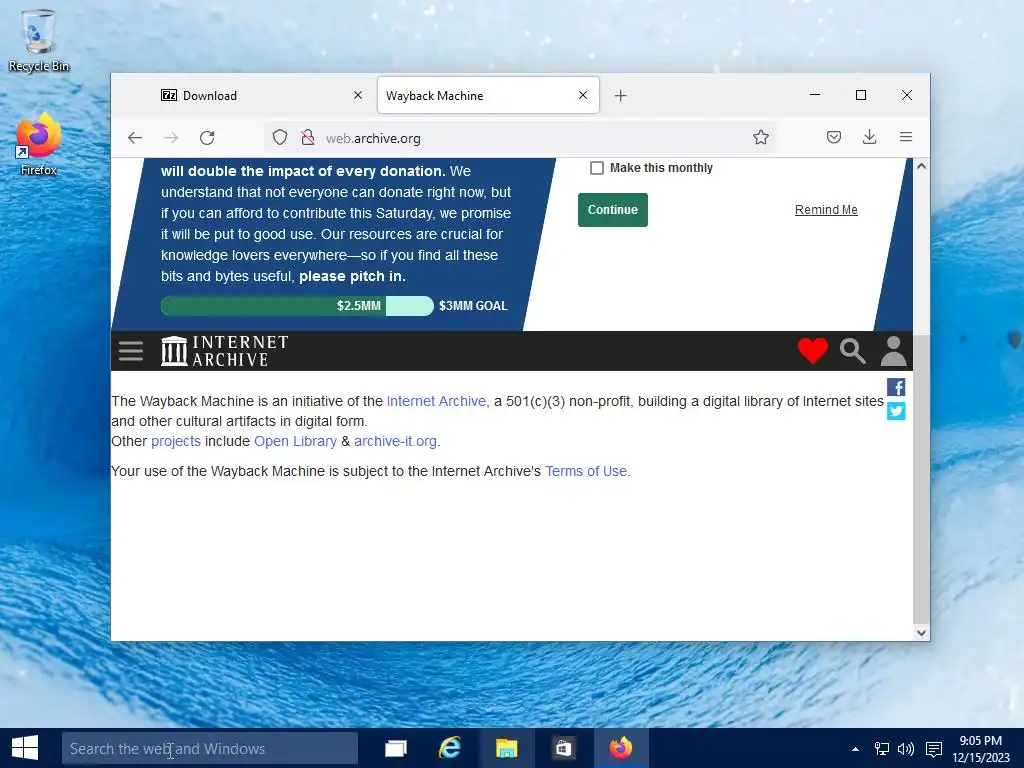Click the Internet Archive logo

[x=224, y=351]
